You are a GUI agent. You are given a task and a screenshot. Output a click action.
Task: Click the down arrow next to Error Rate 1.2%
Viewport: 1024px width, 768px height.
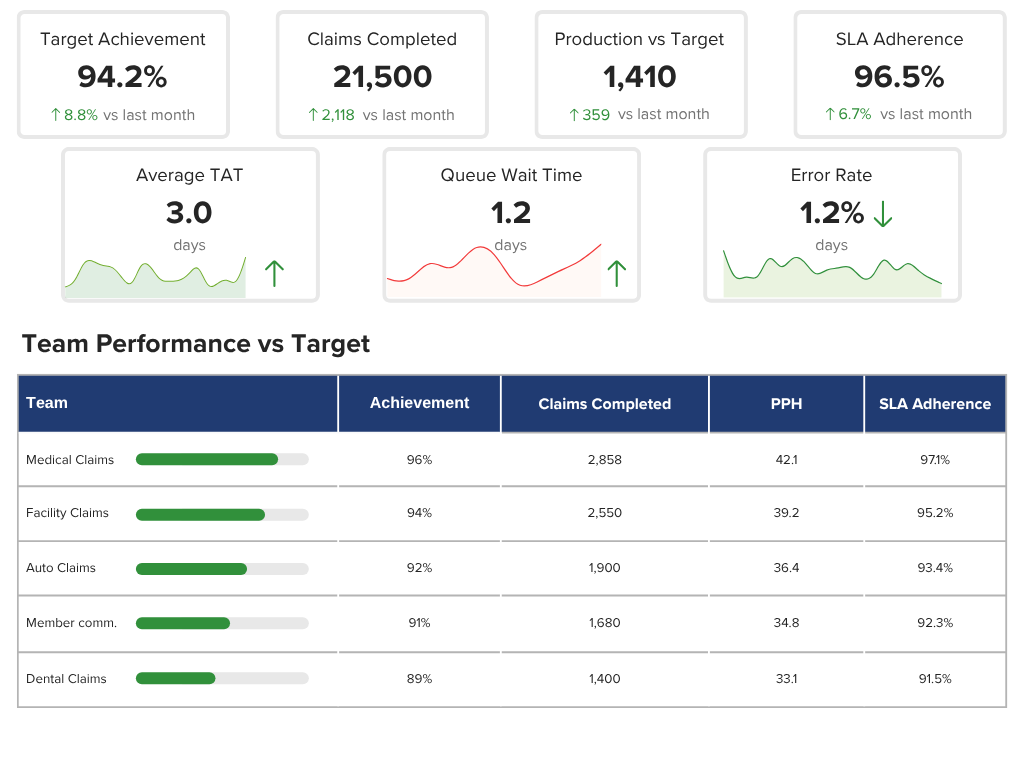point(883,214)
